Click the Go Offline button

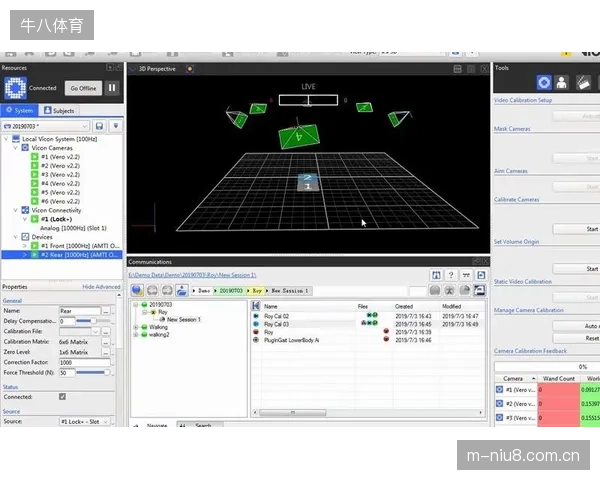point(83,88)
